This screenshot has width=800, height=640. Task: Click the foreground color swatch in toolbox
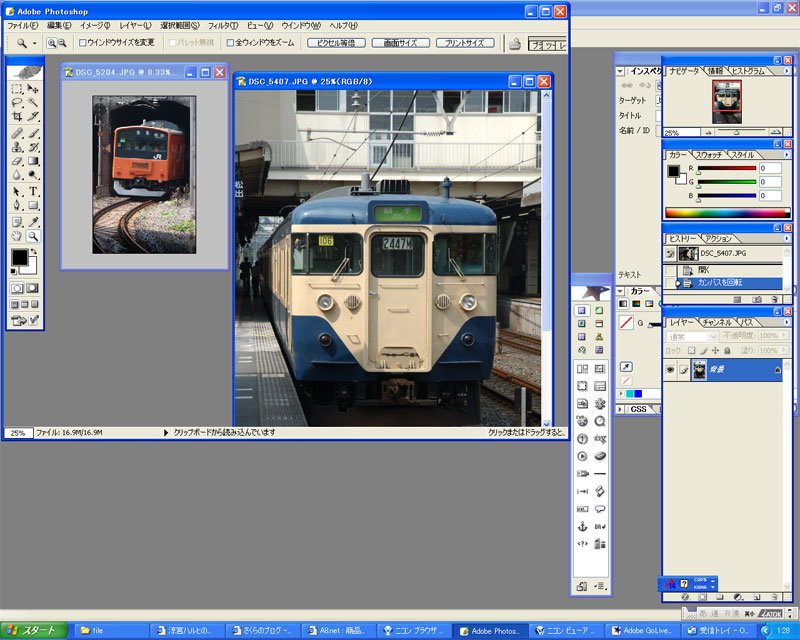[19, 258]
